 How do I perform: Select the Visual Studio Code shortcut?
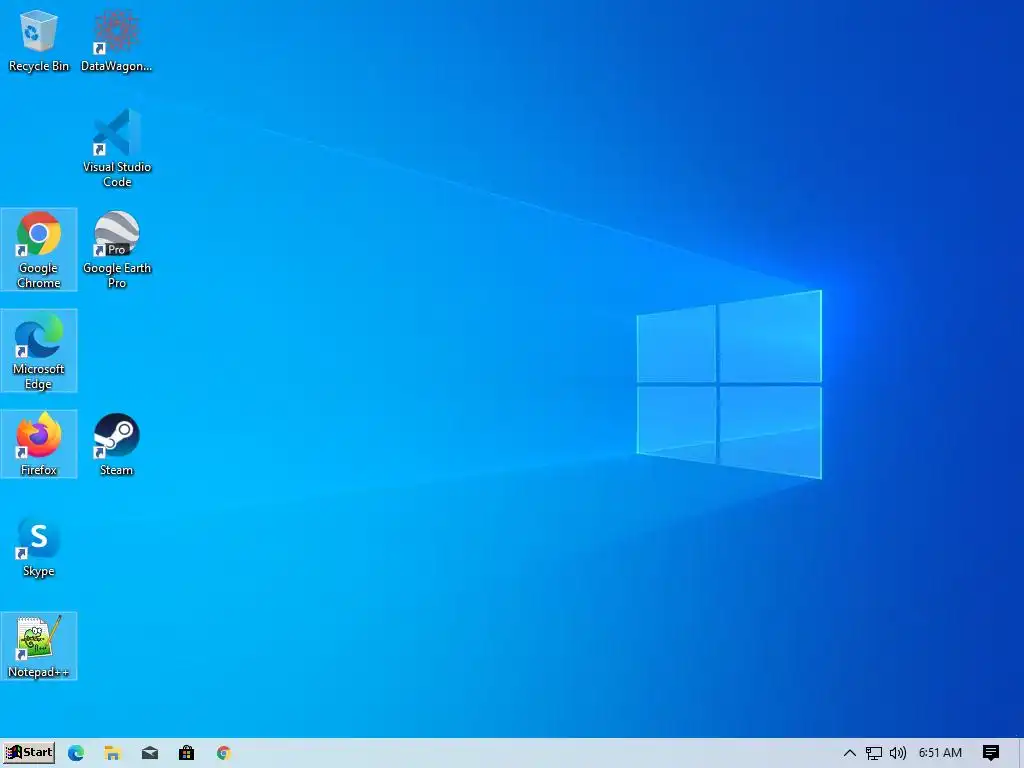pos(117,149)
